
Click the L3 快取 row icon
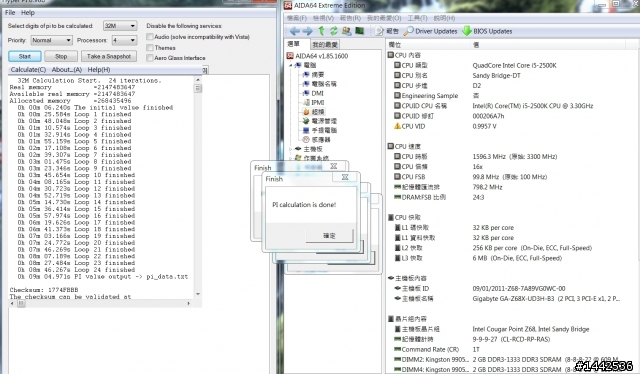[x=397, y=258]
